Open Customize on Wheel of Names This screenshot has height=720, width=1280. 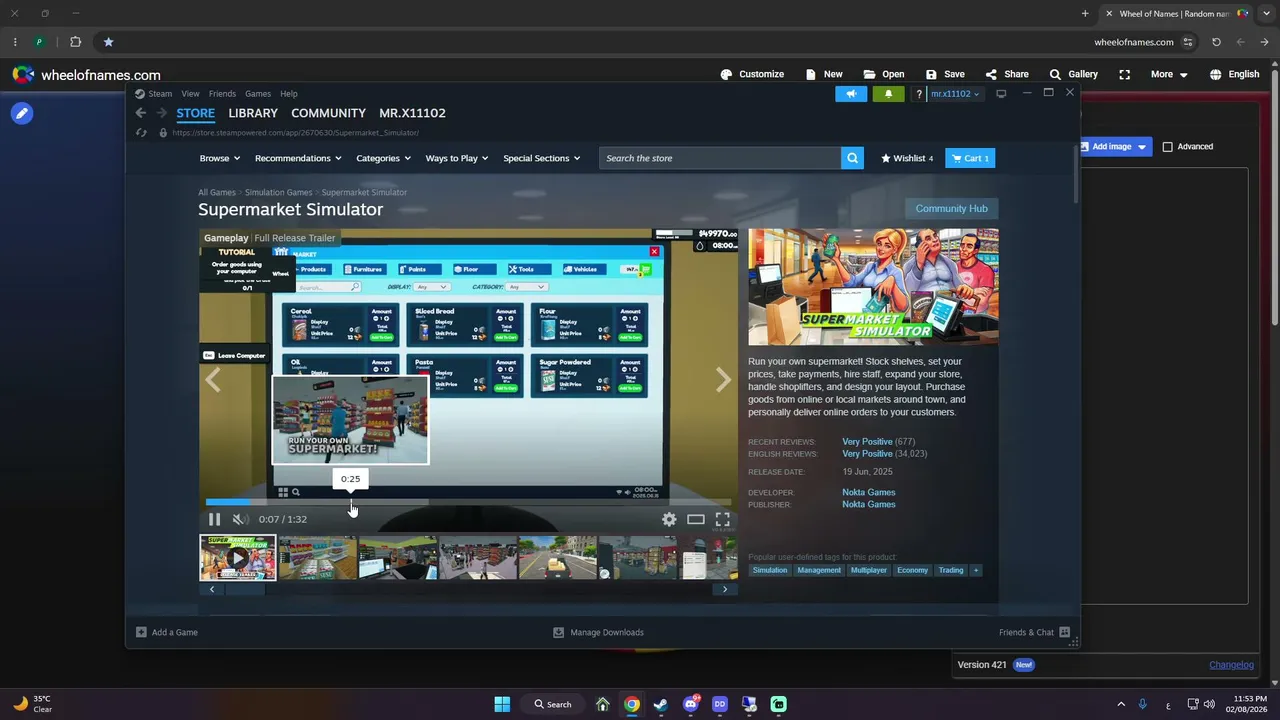click(752, 74)
